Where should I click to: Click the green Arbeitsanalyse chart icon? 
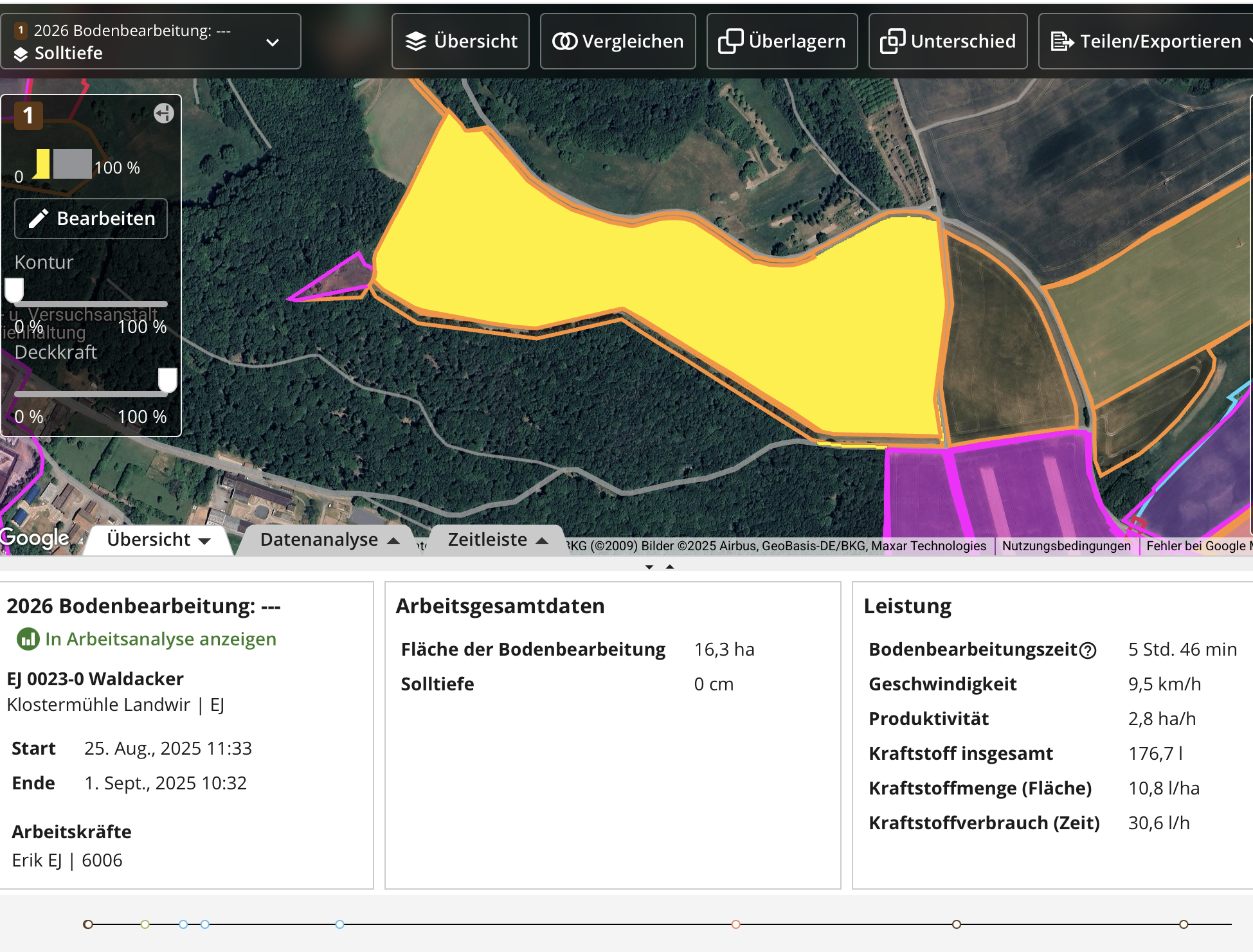coord(28,639)
